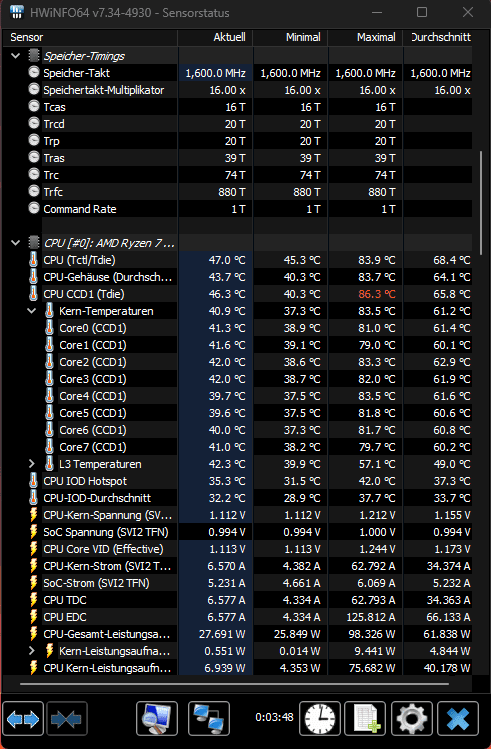Click the expand columns arrows button
This screenshot has width=494, height=749.
pyautogui.click(x=23, y=718)
